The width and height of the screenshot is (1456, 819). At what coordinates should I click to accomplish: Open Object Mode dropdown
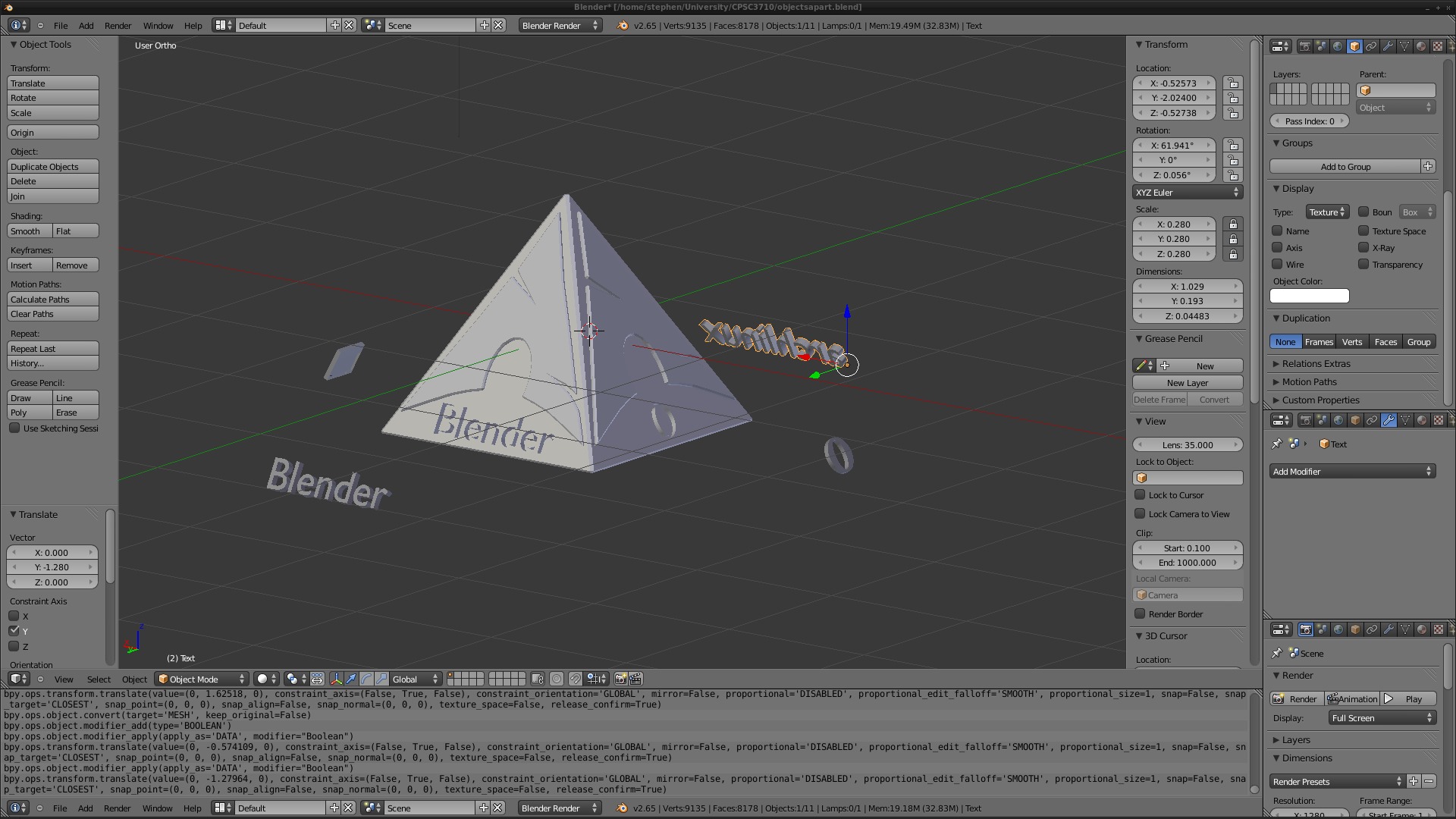[202, 679]
